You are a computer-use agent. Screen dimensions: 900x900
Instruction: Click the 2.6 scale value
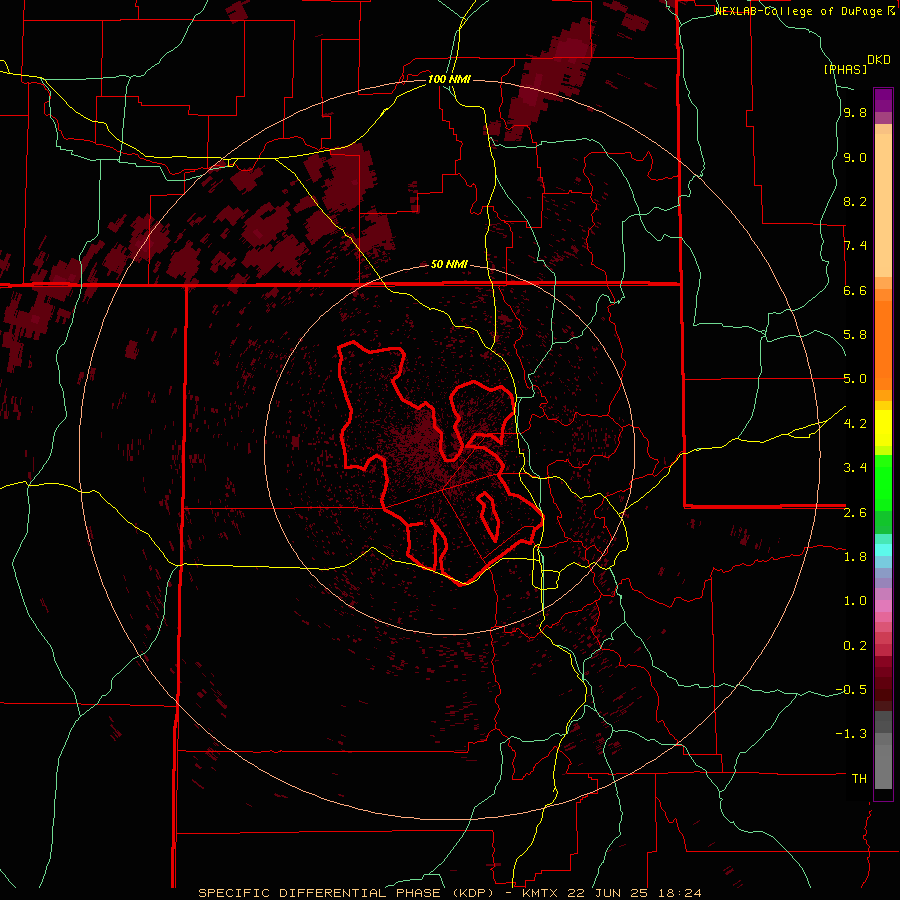pyautogui.click(x=855, y=513)
